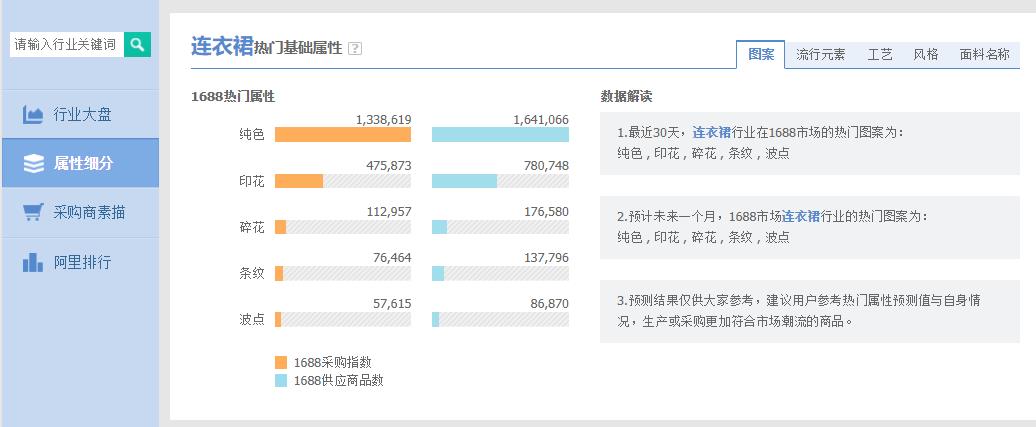Click the orange 纯色 purchase index bar
This screenshot has width=1036, height=427.
[x=342, y=134]
